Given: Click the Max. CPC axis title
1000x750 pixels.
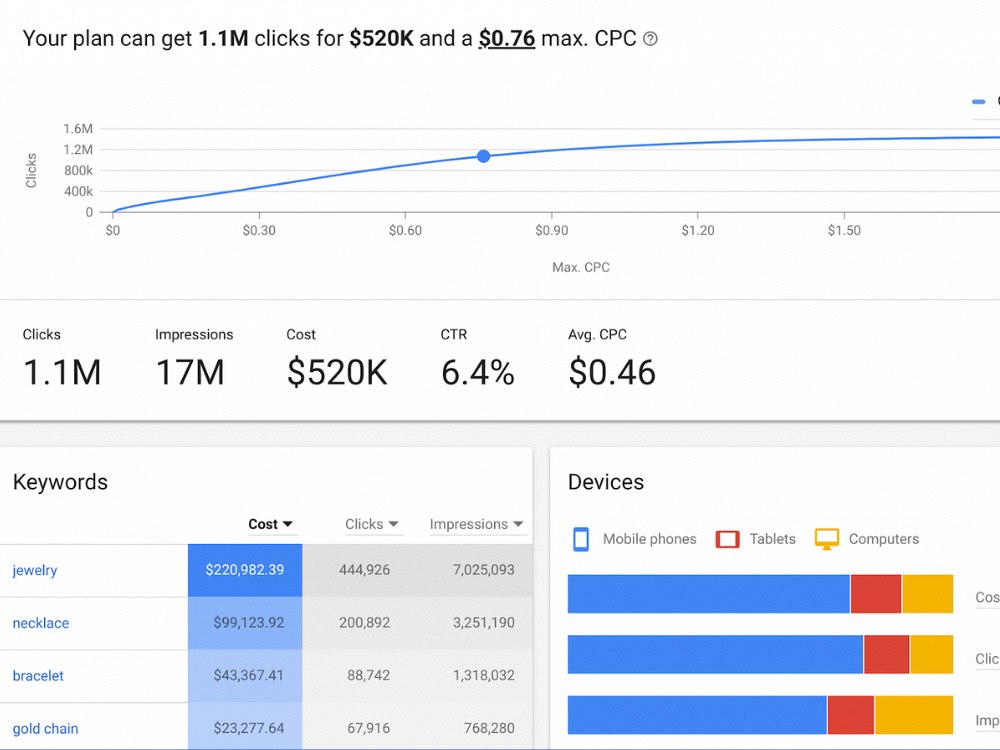Looking at the screenshot, I should click(x=581, y=267).
